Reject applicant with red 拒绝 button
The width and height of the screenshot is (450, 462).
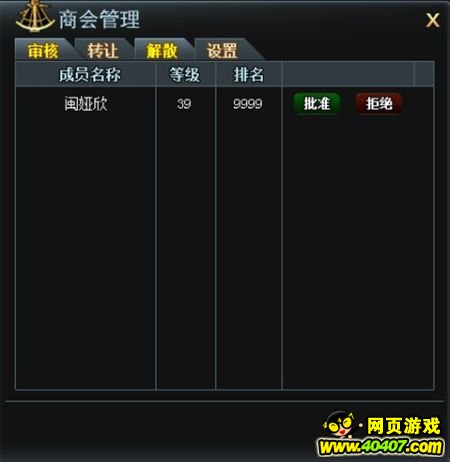pos(379,104)
